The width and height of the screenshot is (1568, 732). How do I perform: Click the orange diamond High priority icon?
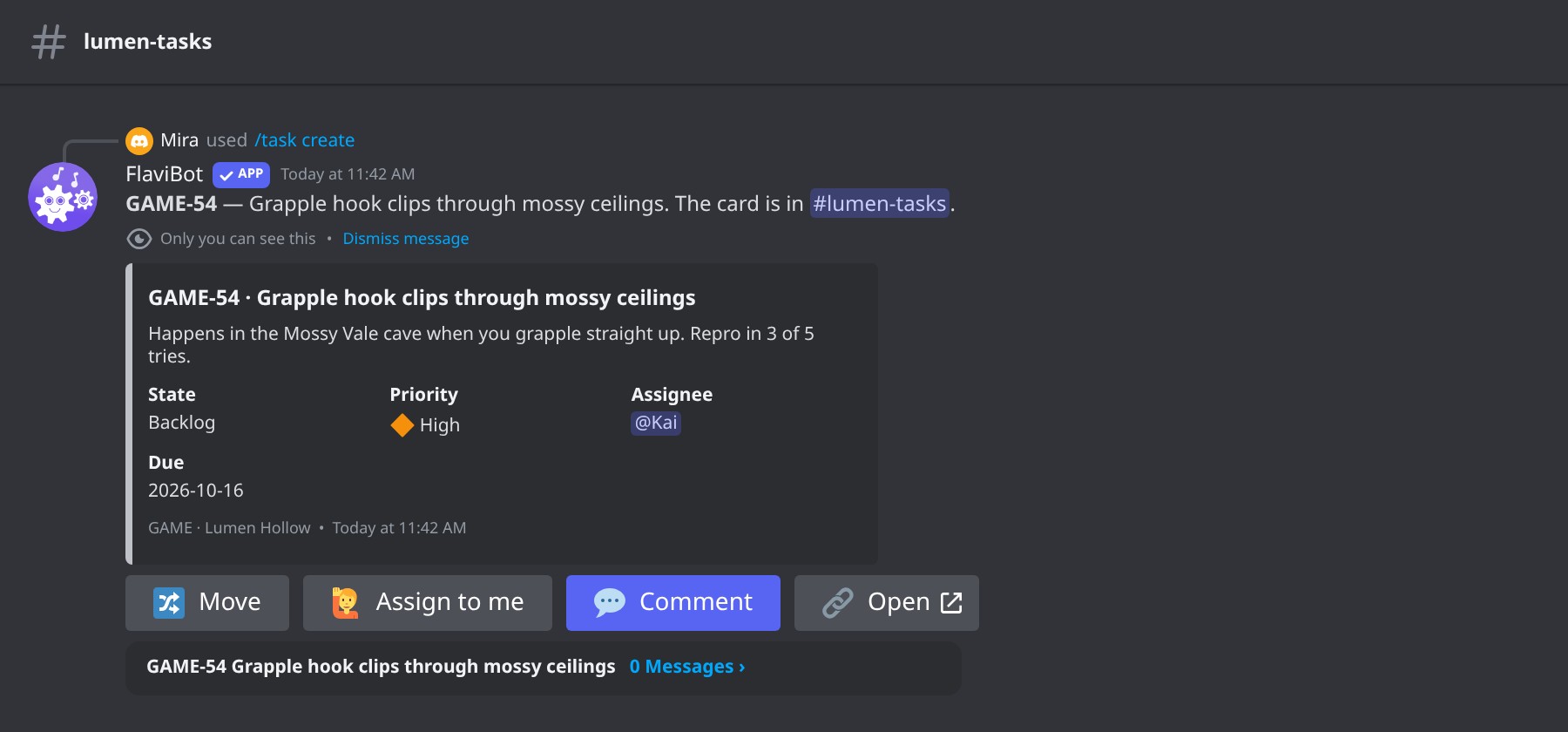click(402, 425)
